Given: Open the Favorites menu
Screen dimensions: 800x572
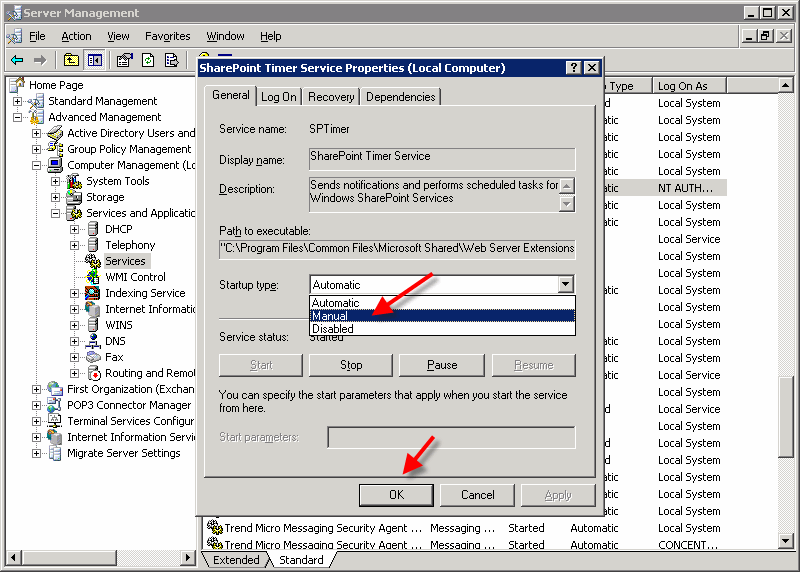Looking at the screenshot, I should click(x=167, y=36).
